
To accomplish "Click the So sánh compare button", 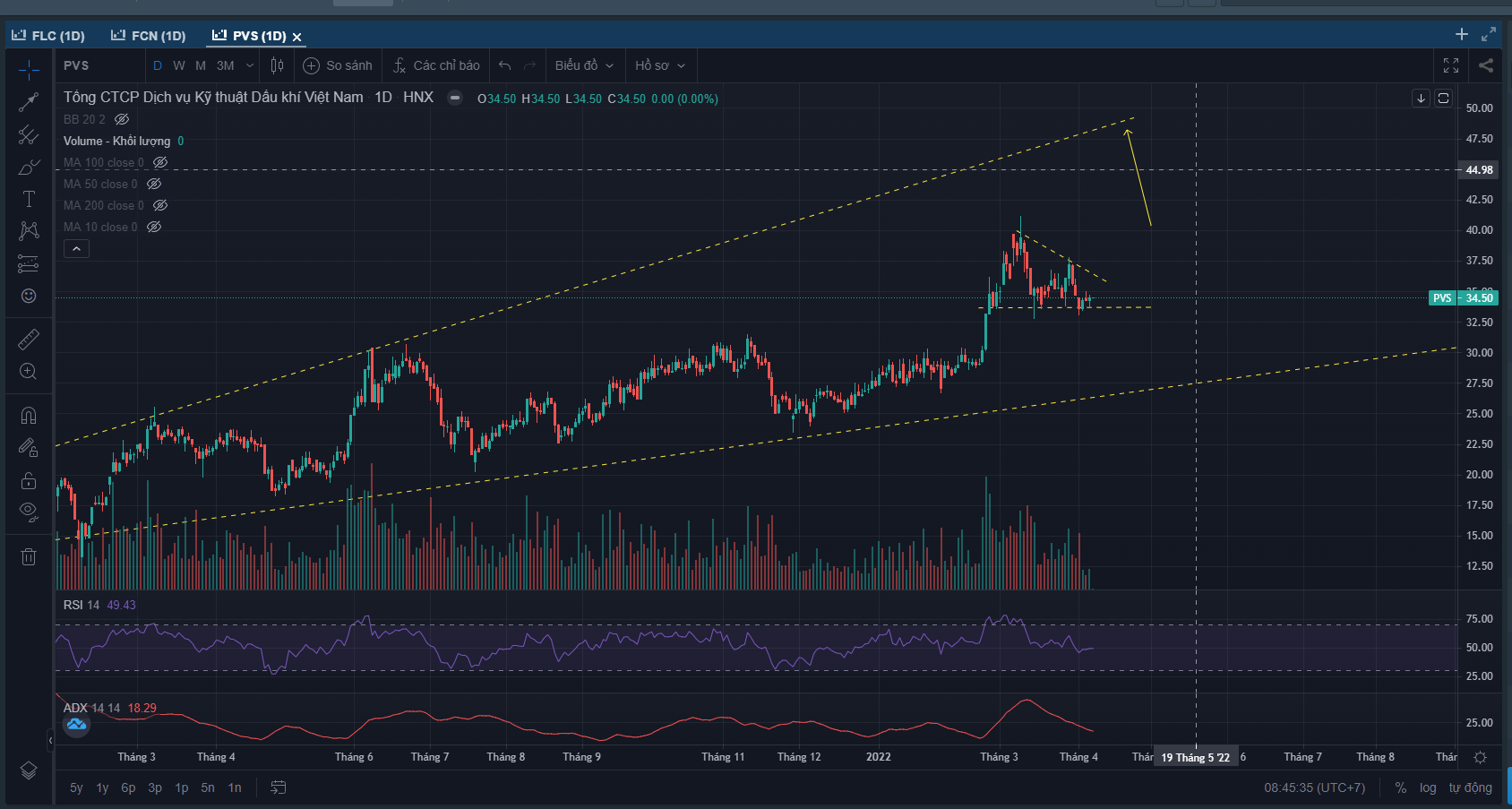I will click(x=338, y=65).
